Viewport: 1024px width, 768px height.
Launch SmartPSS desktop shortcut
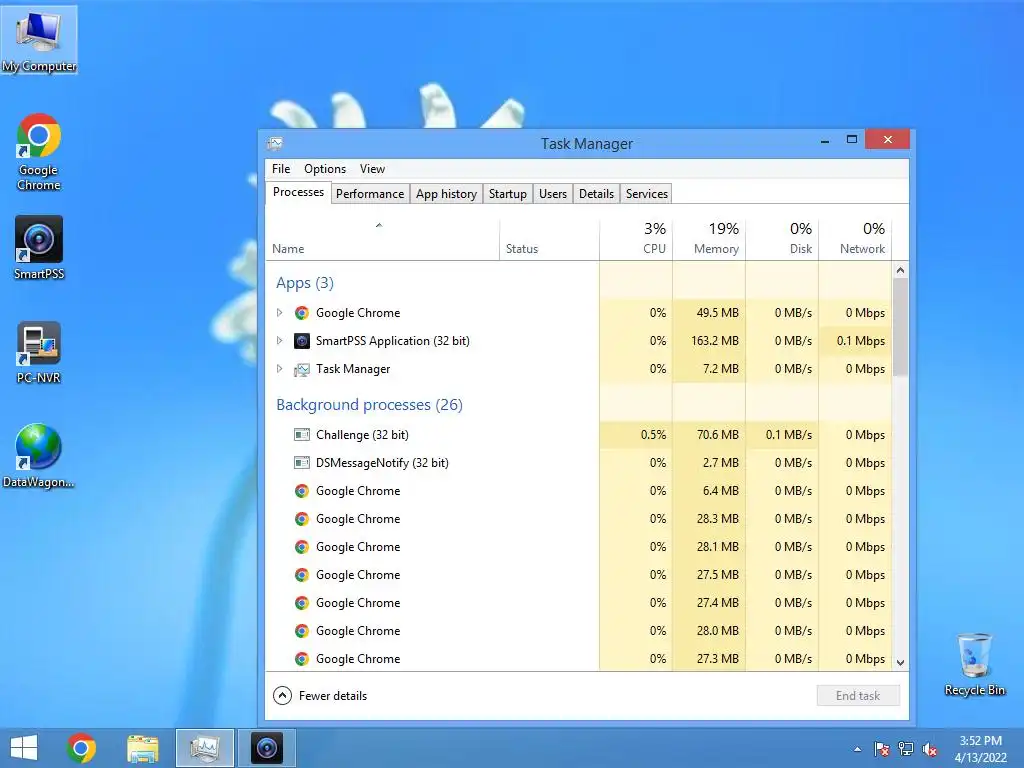[39, 248]
